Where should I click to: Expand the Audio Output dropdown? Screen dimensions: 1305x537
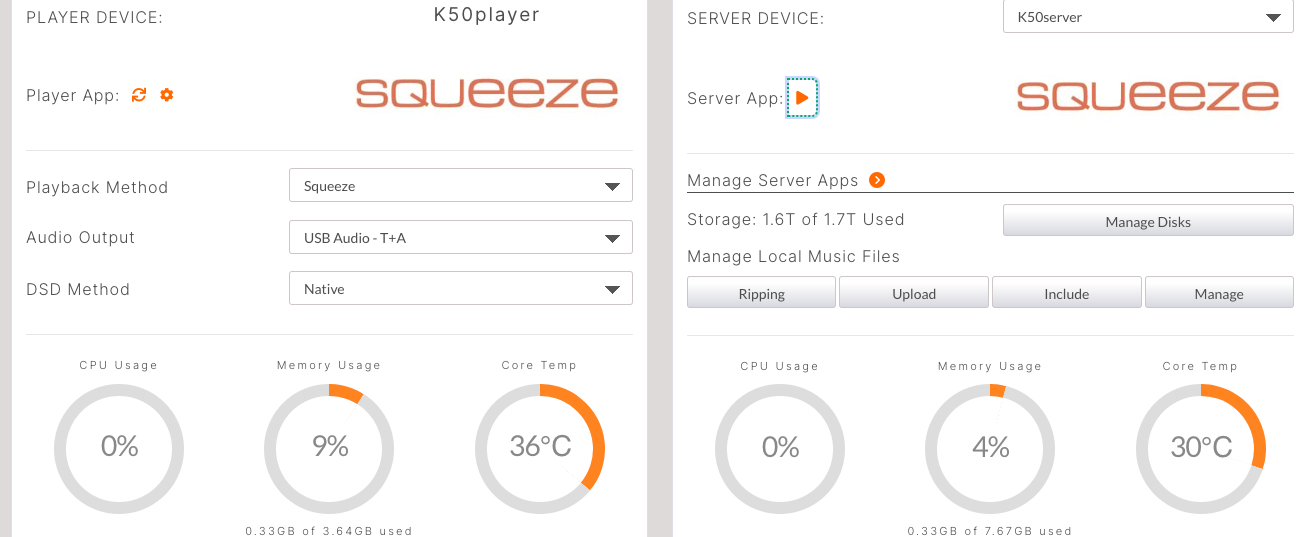tap(460, 238)
